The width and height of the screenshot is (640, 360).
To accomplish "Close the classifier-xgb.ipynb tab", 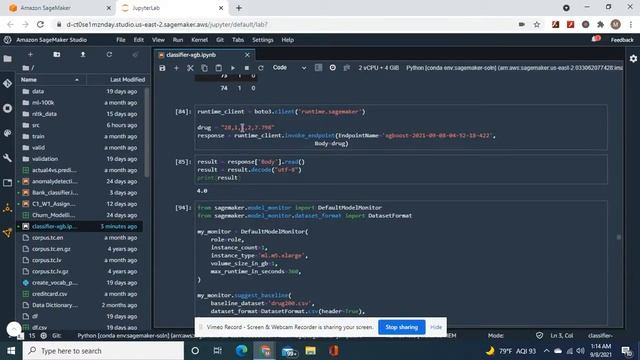I will [247, 55].
